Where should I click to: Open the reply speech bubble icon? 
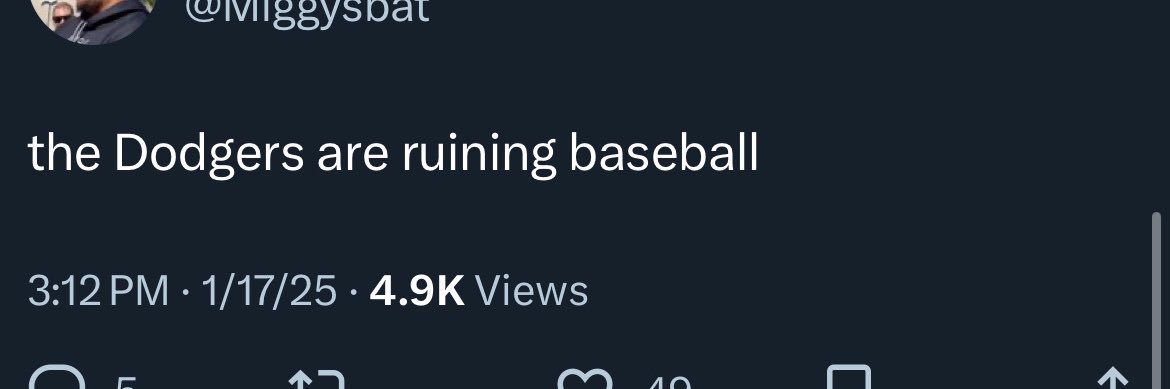pos(58,379)
